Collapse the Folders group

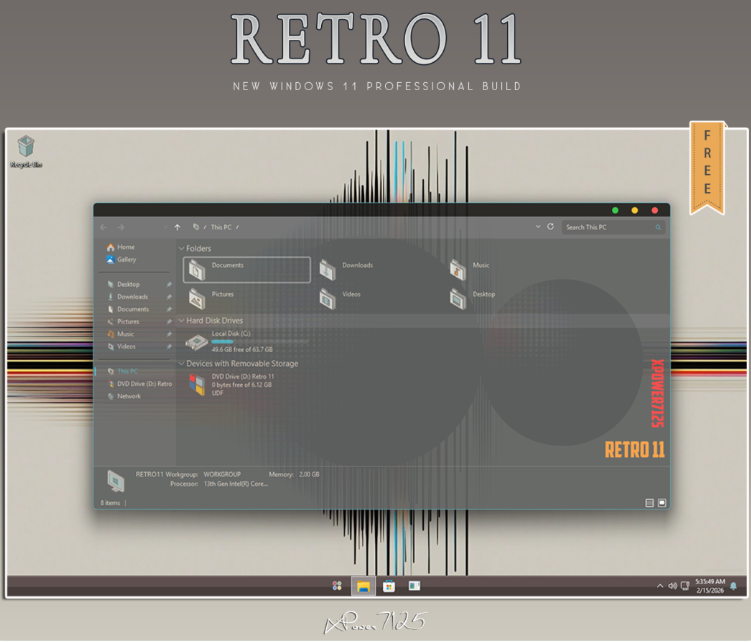pyautogui.click(x=182, y=248)
